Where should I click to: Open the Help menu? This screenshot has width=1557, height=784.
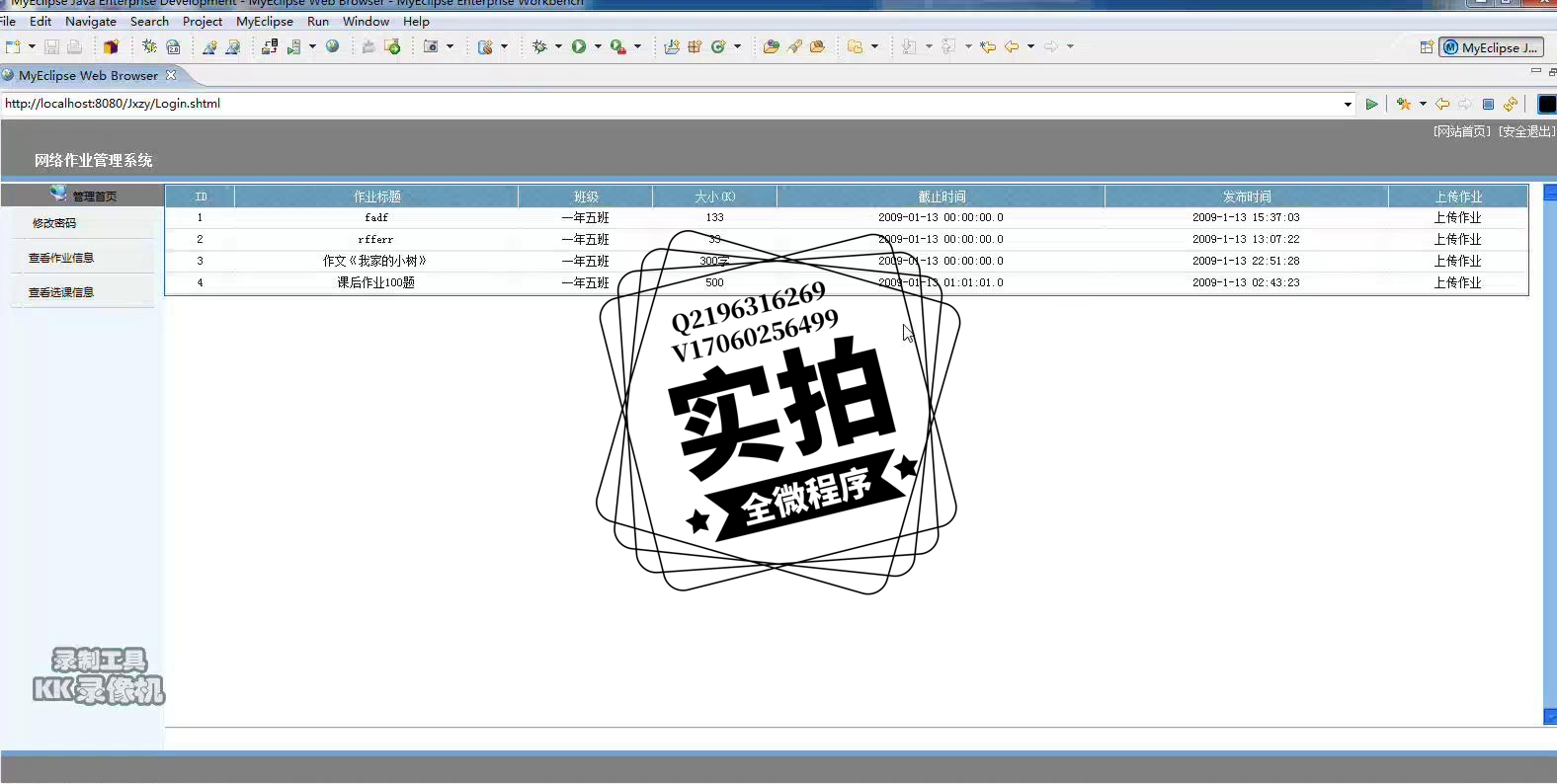416,21
